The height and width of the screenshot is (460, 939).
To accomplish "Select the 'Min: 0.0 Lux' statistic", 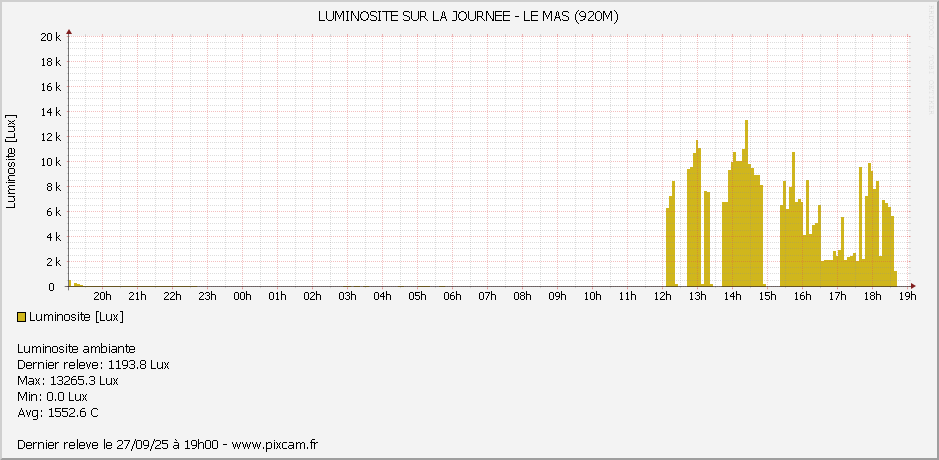I will point(52,397).
